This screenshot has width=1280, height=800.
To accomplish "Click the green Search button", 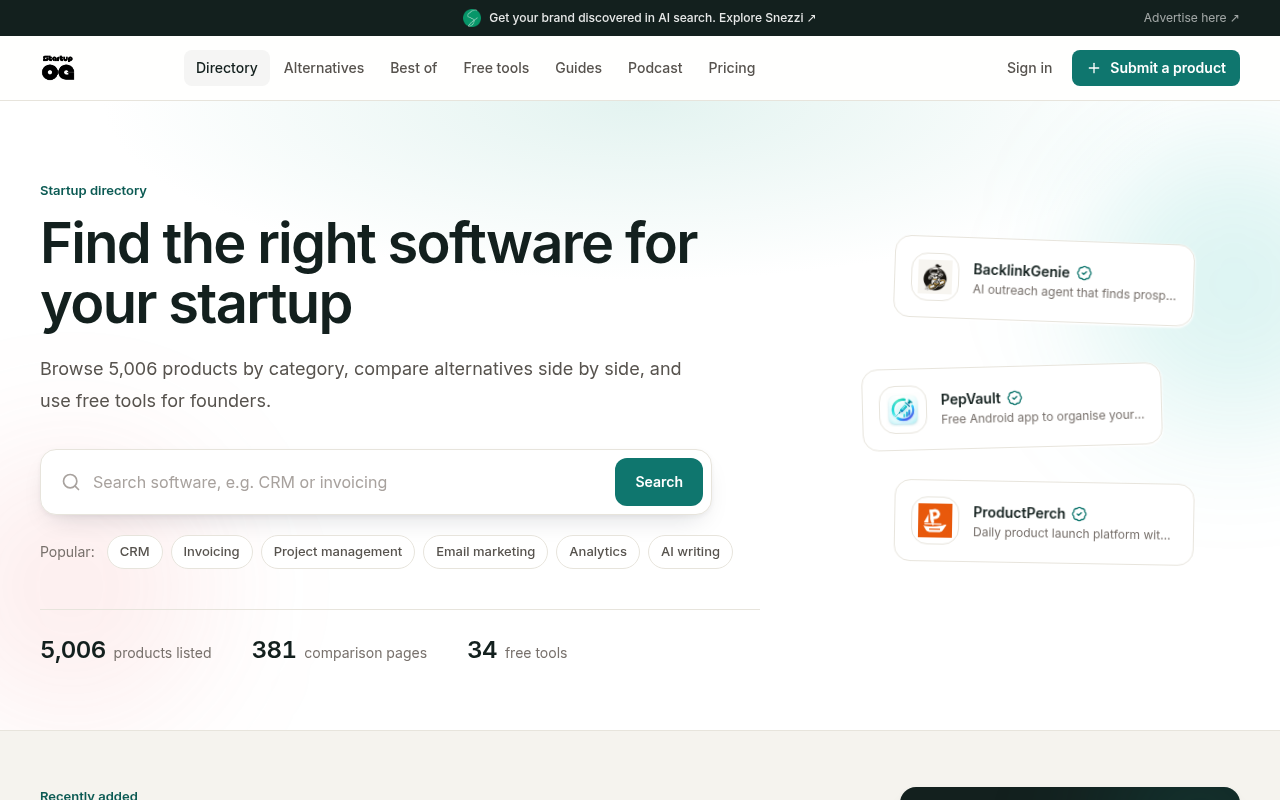I will point(659,482).
